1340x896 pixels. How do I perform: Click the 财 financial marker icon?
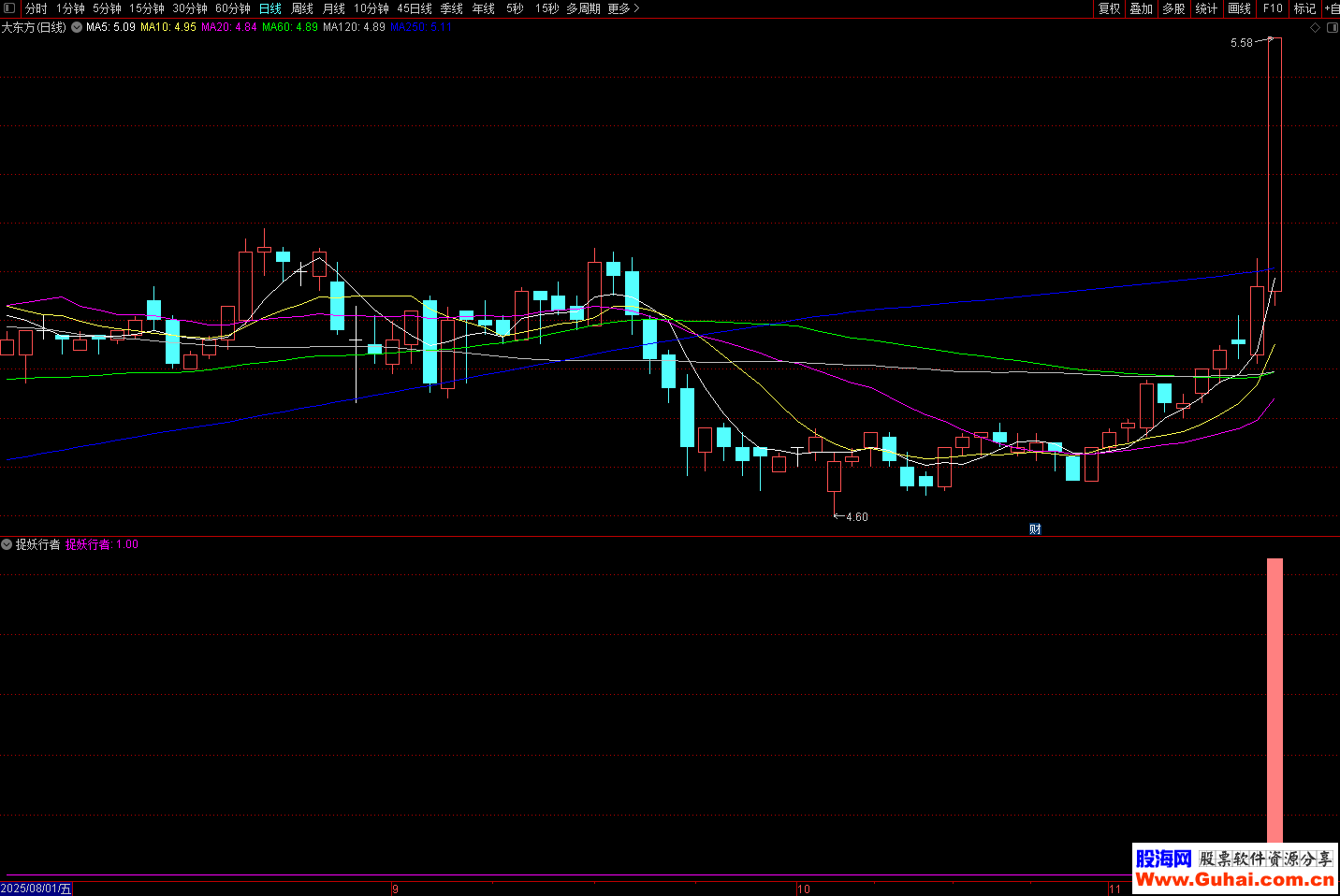tap(1035, 528)
